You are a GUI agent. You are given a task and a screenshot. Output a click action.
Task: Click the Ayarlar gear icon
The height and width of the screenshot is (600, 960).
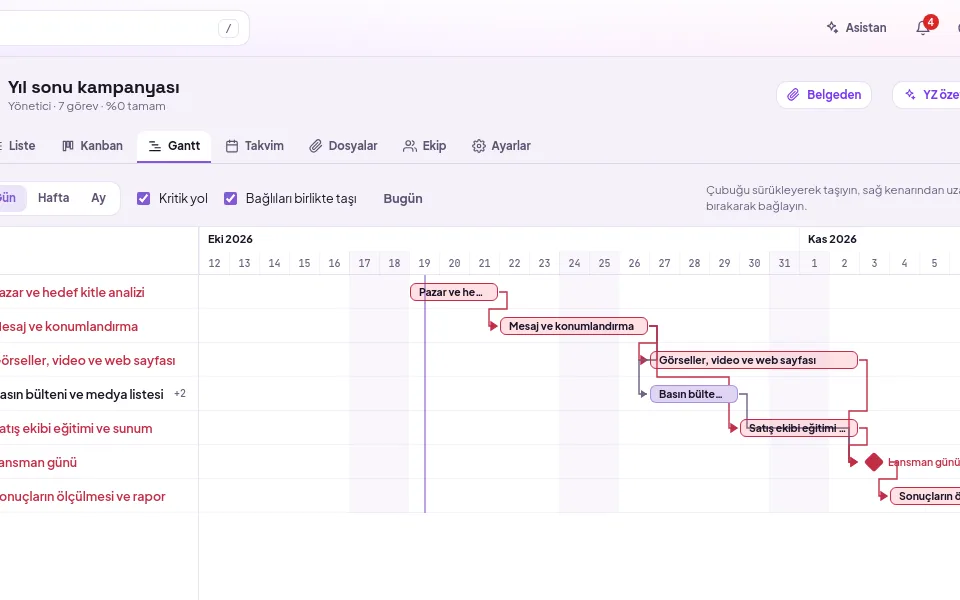[x=478, y=146]
